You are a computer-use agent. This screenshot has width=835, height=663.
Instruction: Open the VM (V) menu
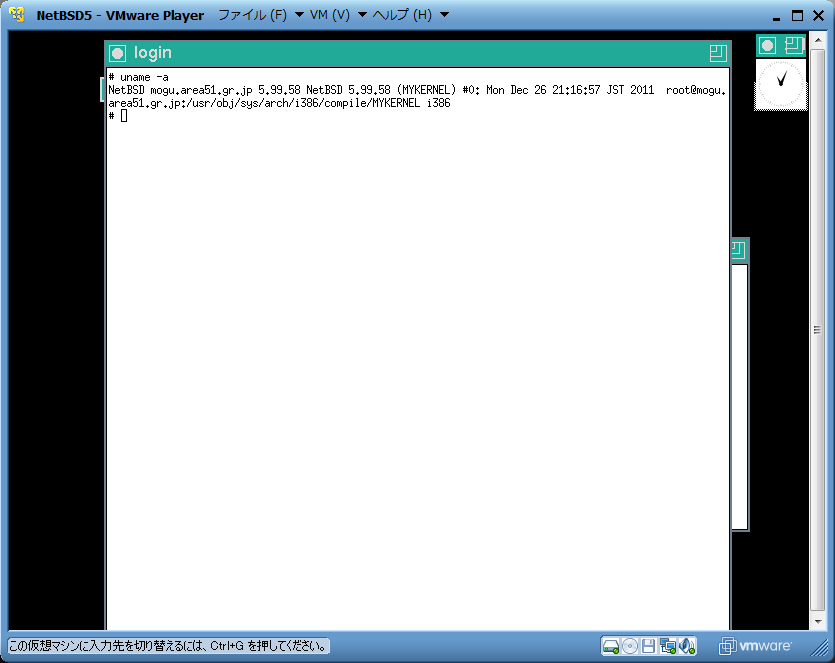[x=338, y=15]
